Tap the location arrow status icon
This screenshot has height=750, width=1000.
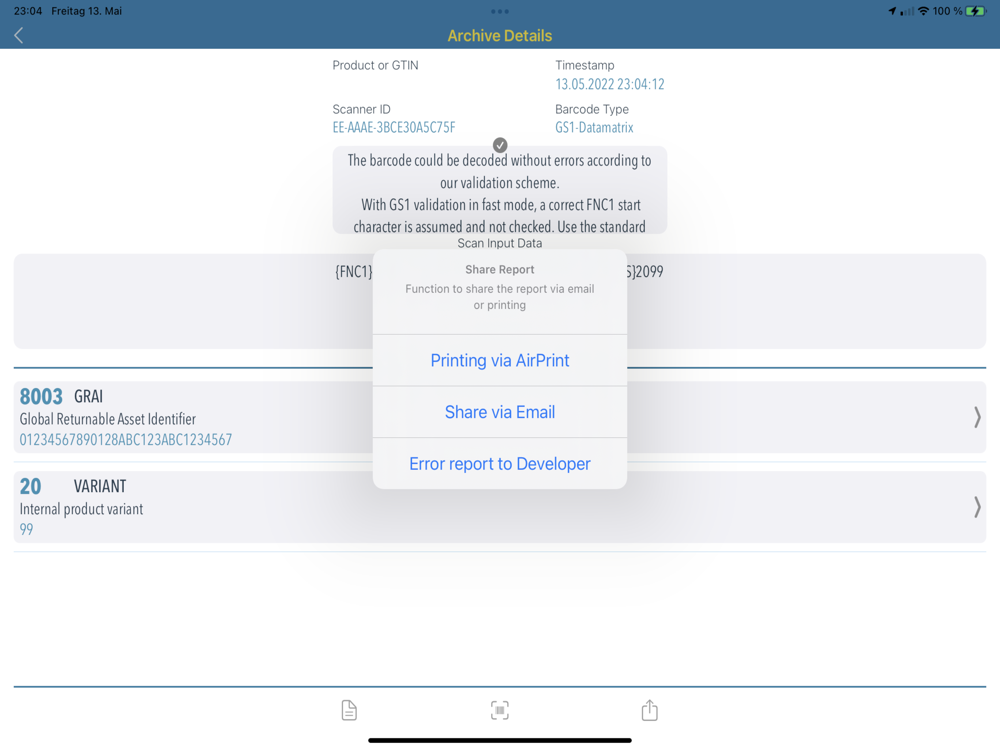[892, 11]
